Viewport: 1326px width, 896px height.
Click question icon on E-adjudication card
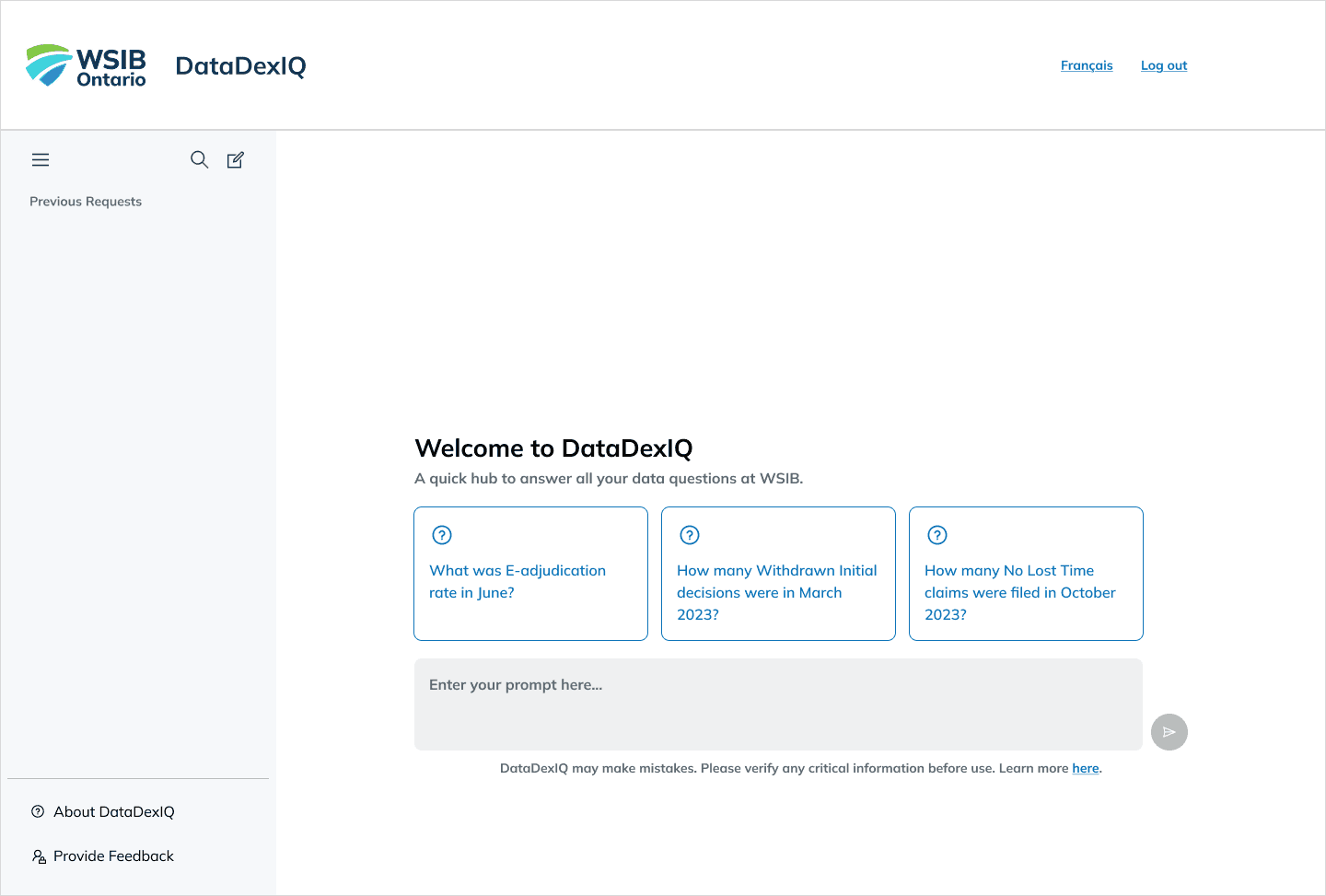point(442,535)
